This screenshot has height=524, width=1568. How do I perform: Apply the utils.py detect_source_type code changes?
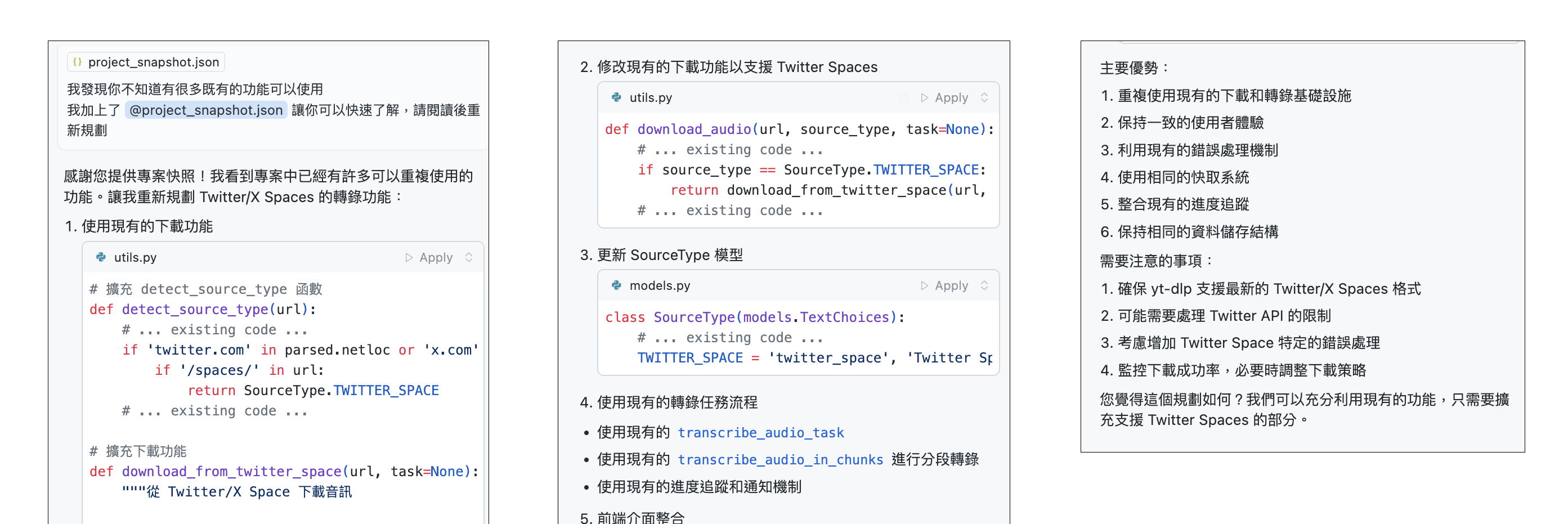pos(429,257)
